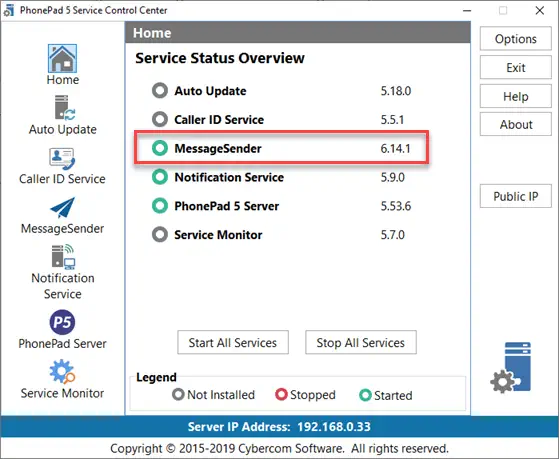
Task: Click the Stopped legend red circle
Action: tap(281, 394)
